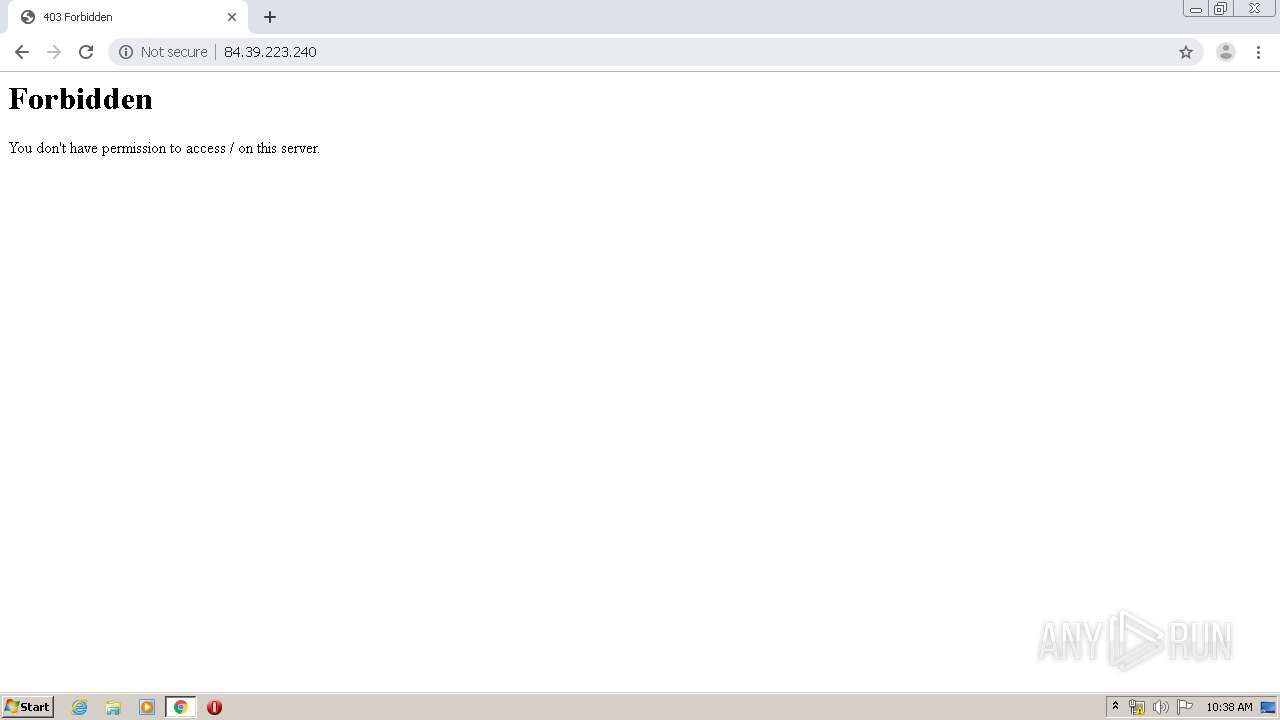
Task: Show hidden system tray icons
Action: [x=1116, y=707]
